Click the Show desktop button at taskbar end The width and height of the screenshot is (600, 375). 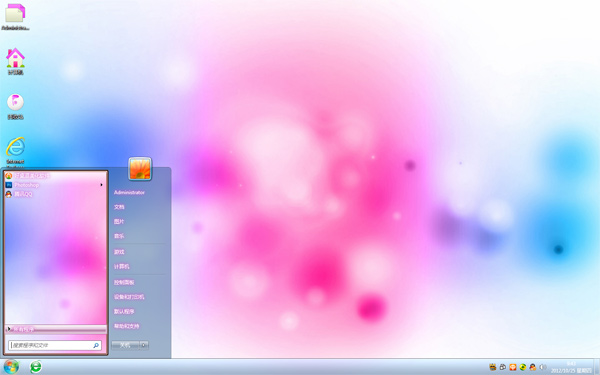click(x=597, y=367)
